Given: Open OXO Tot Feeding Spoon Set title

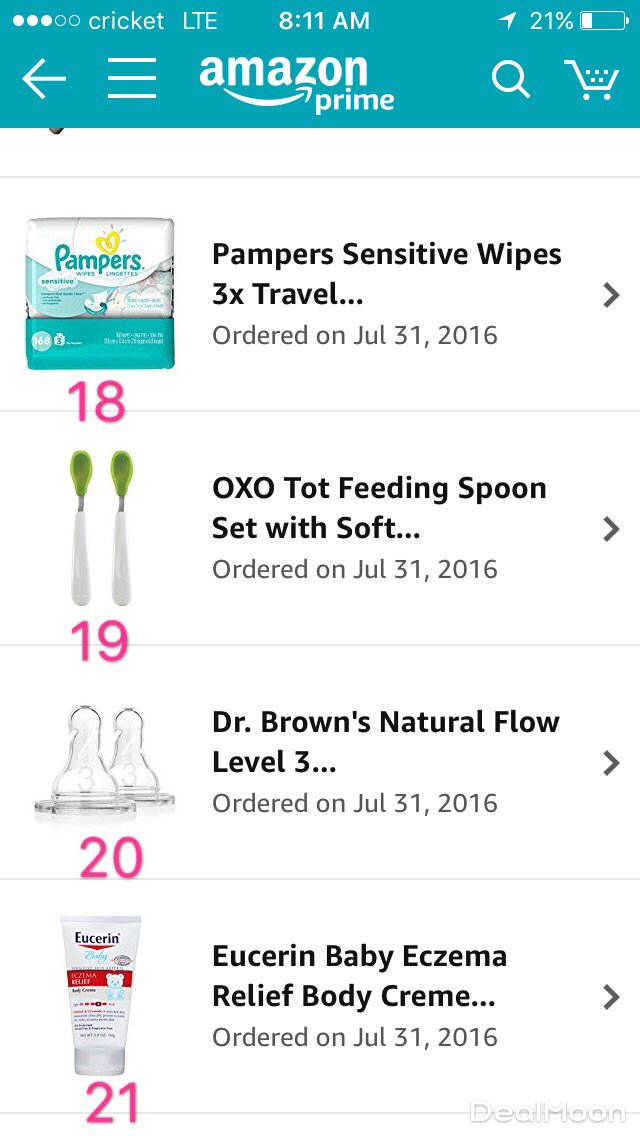Looking at the screenshot, I should pyautogui.click(x=379, y=508).
